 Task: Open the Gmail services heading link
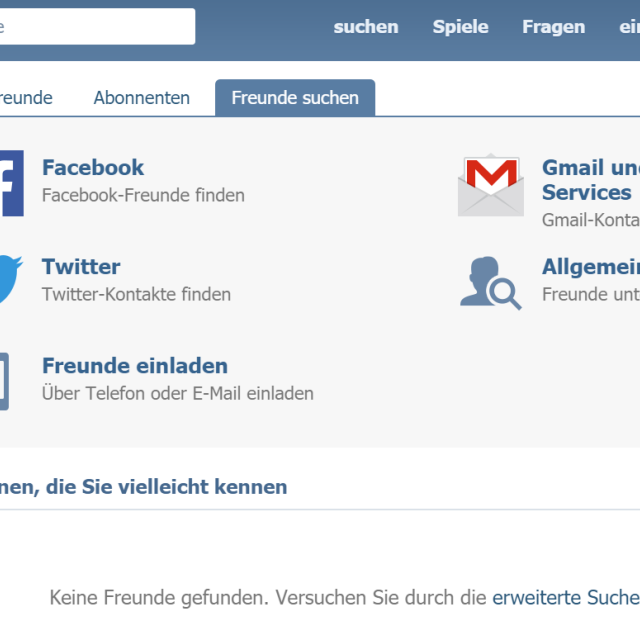tap(590, 180)
